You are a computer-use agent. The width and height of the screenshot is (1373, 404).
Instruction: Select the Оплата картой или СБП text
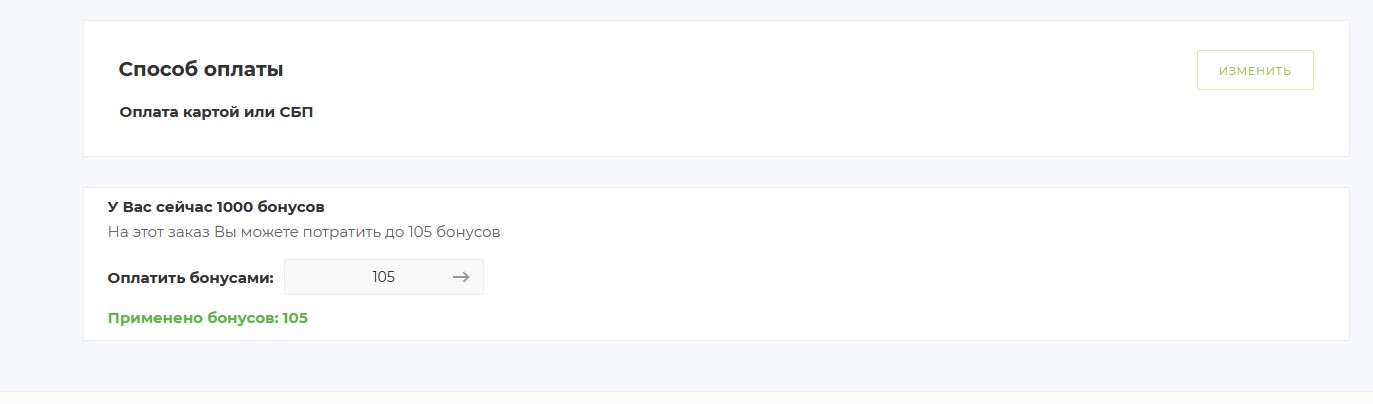point(216,112)
